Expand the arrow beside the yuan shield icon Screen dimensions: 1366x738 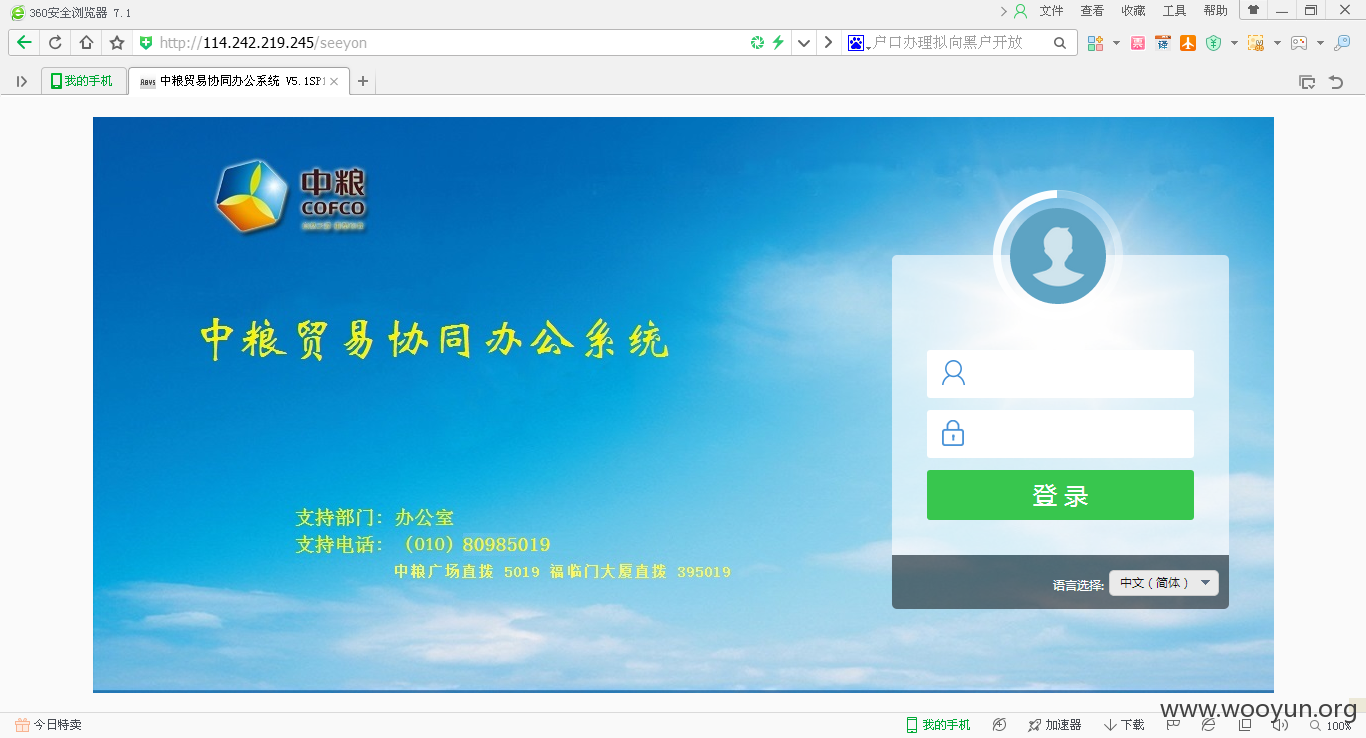1234,43
